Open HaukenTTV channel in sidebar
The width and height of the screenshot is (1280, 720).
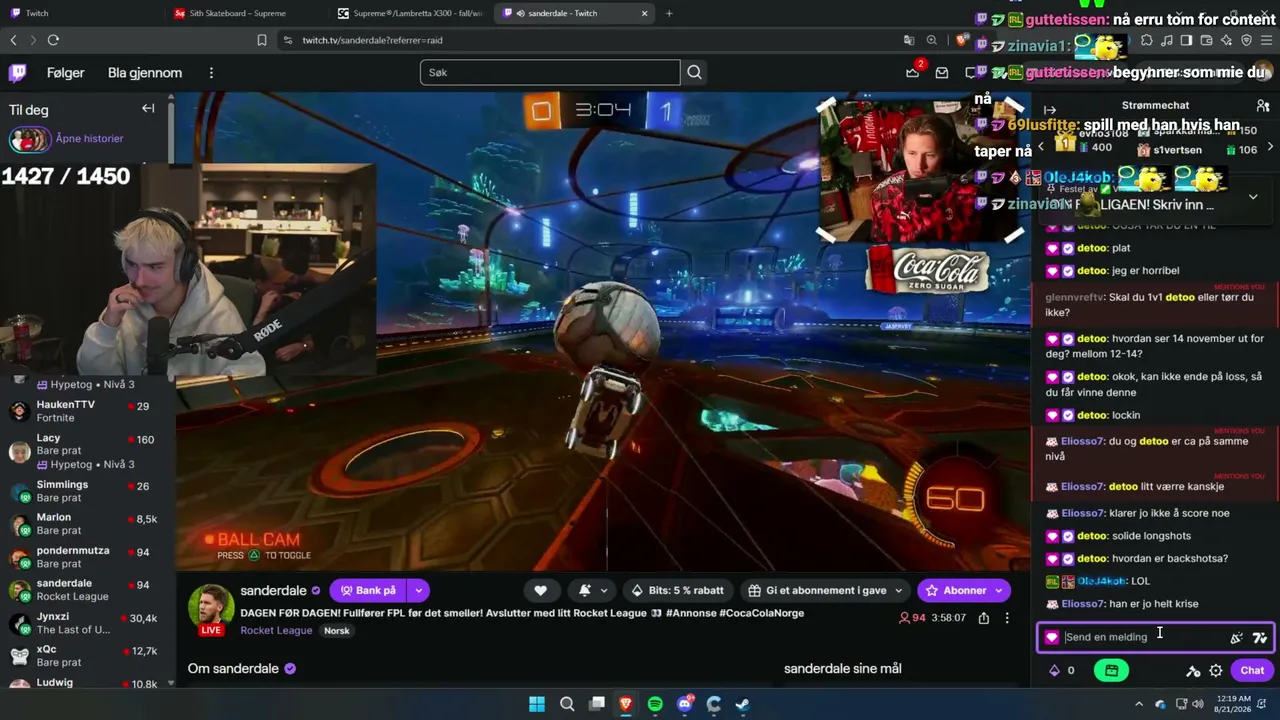pos(88,411)
